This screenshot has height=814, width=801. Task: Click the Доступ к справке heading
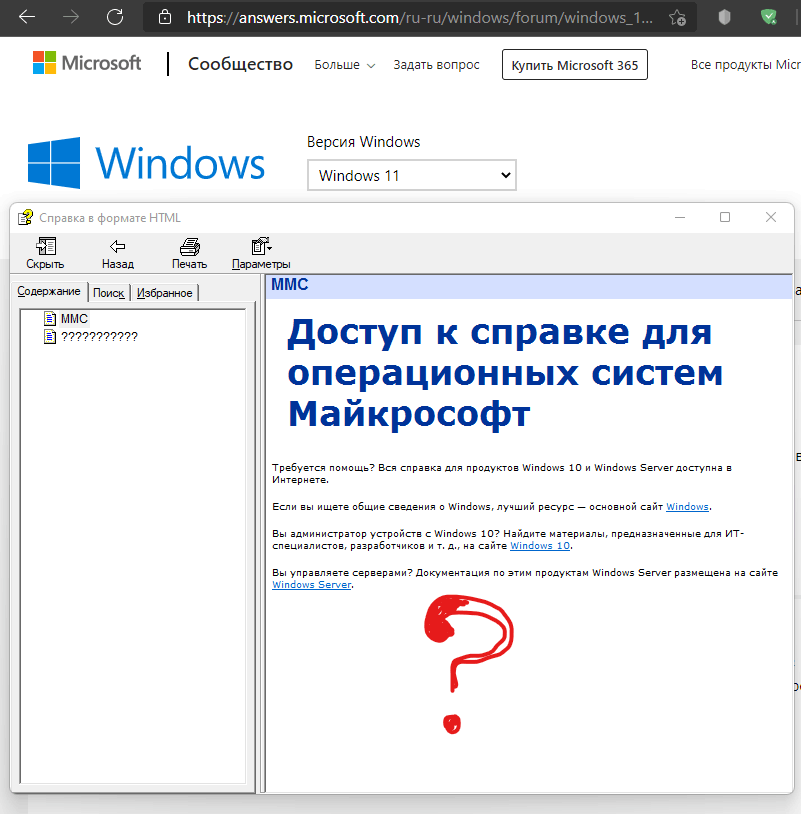pyautogui.click(x=505, y=372)
